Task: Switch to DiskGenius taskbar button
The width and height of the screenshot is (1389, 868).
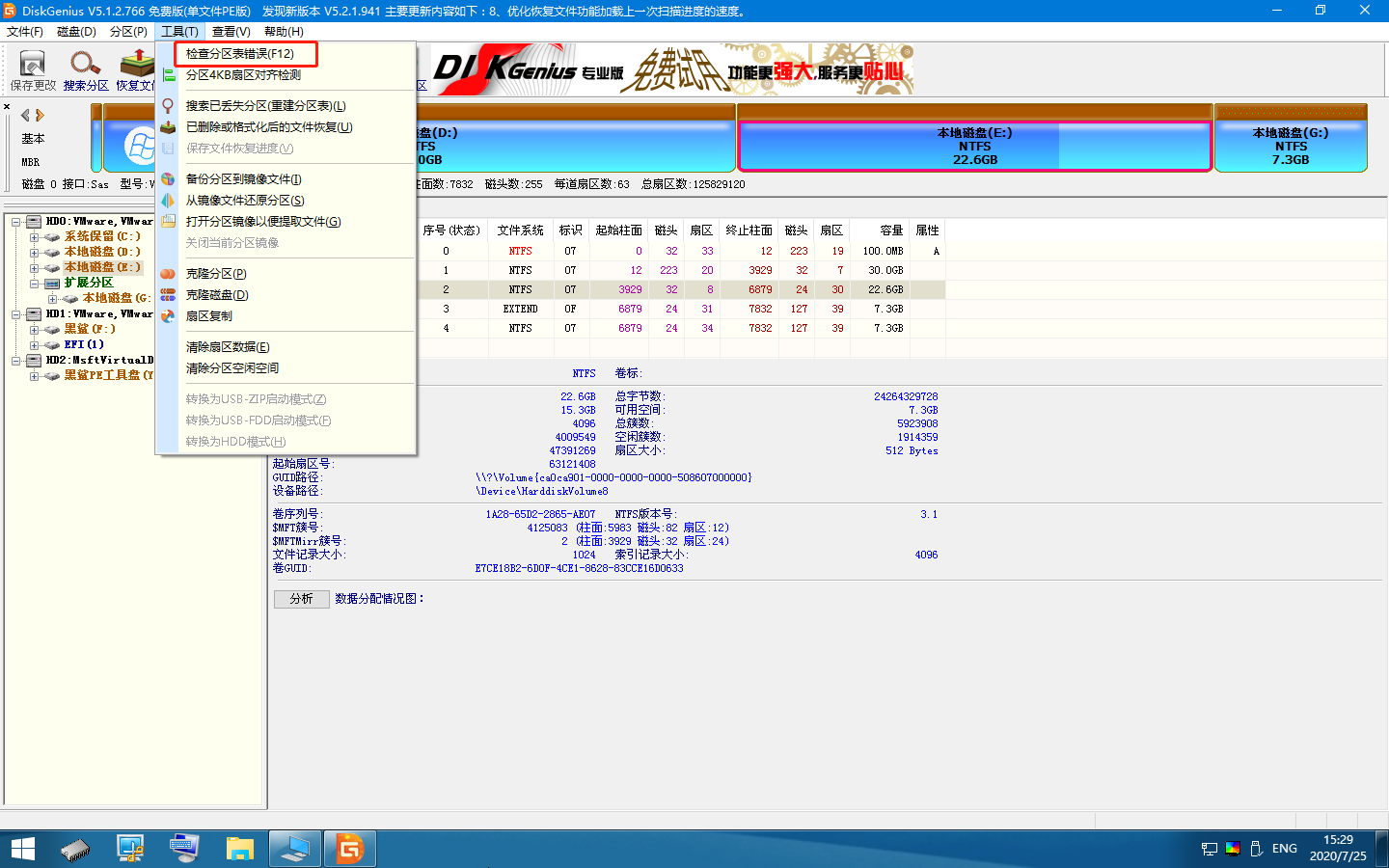Action: [x=349, y=850]
